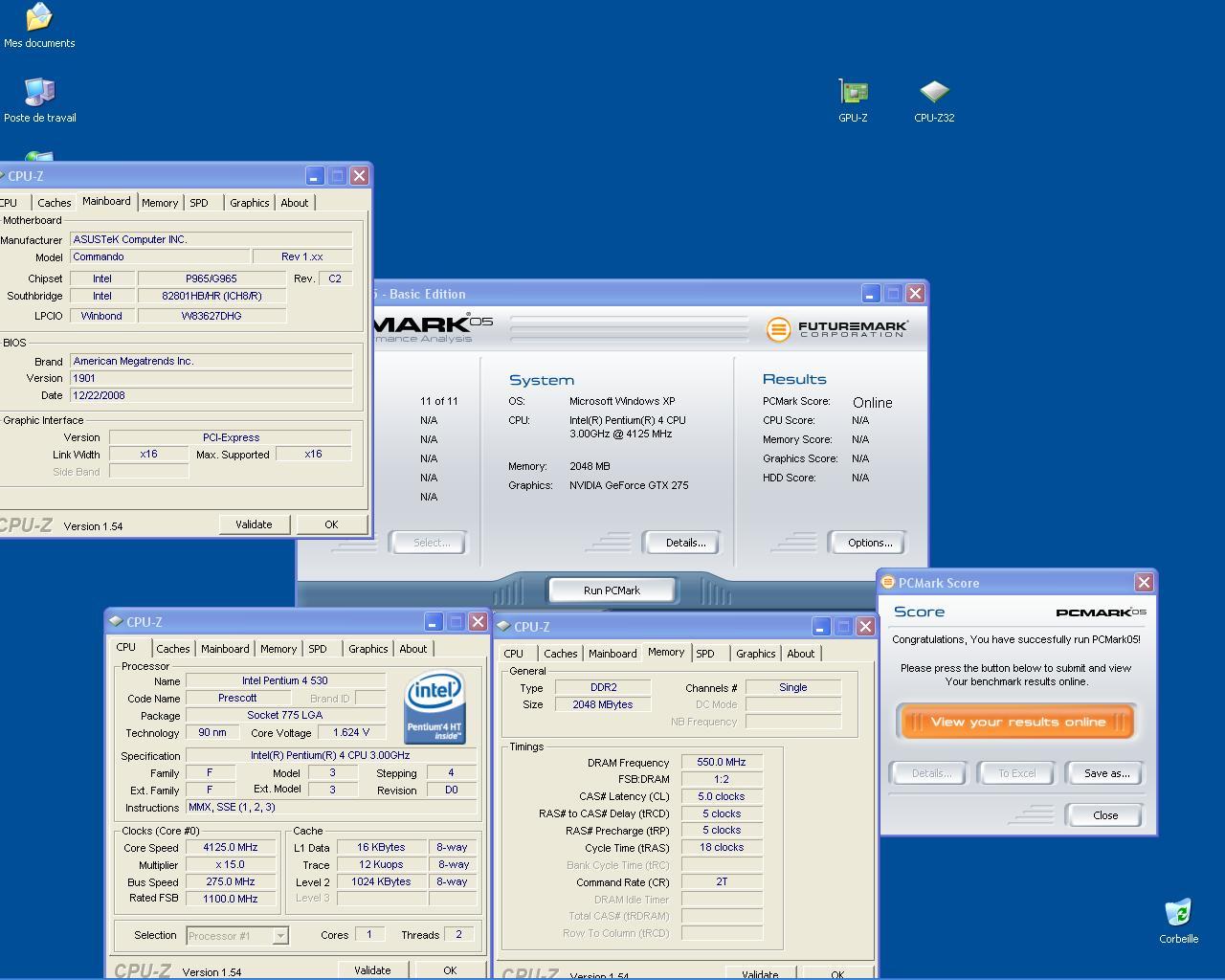Click To Excel in PCMark Score dialog
This screenshot has height=980, width=1225.
(x=1016, y=773)
